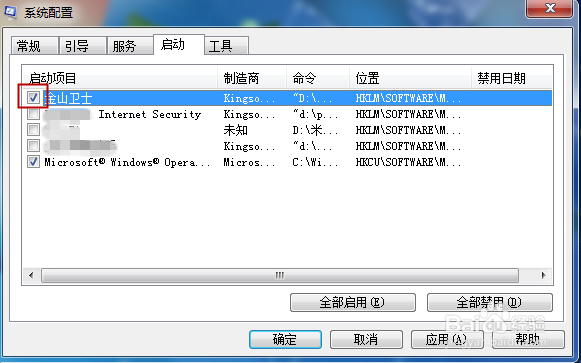581x363 pixels.
Task: Sort by the 制造商 column header
Action: [252, 78]
